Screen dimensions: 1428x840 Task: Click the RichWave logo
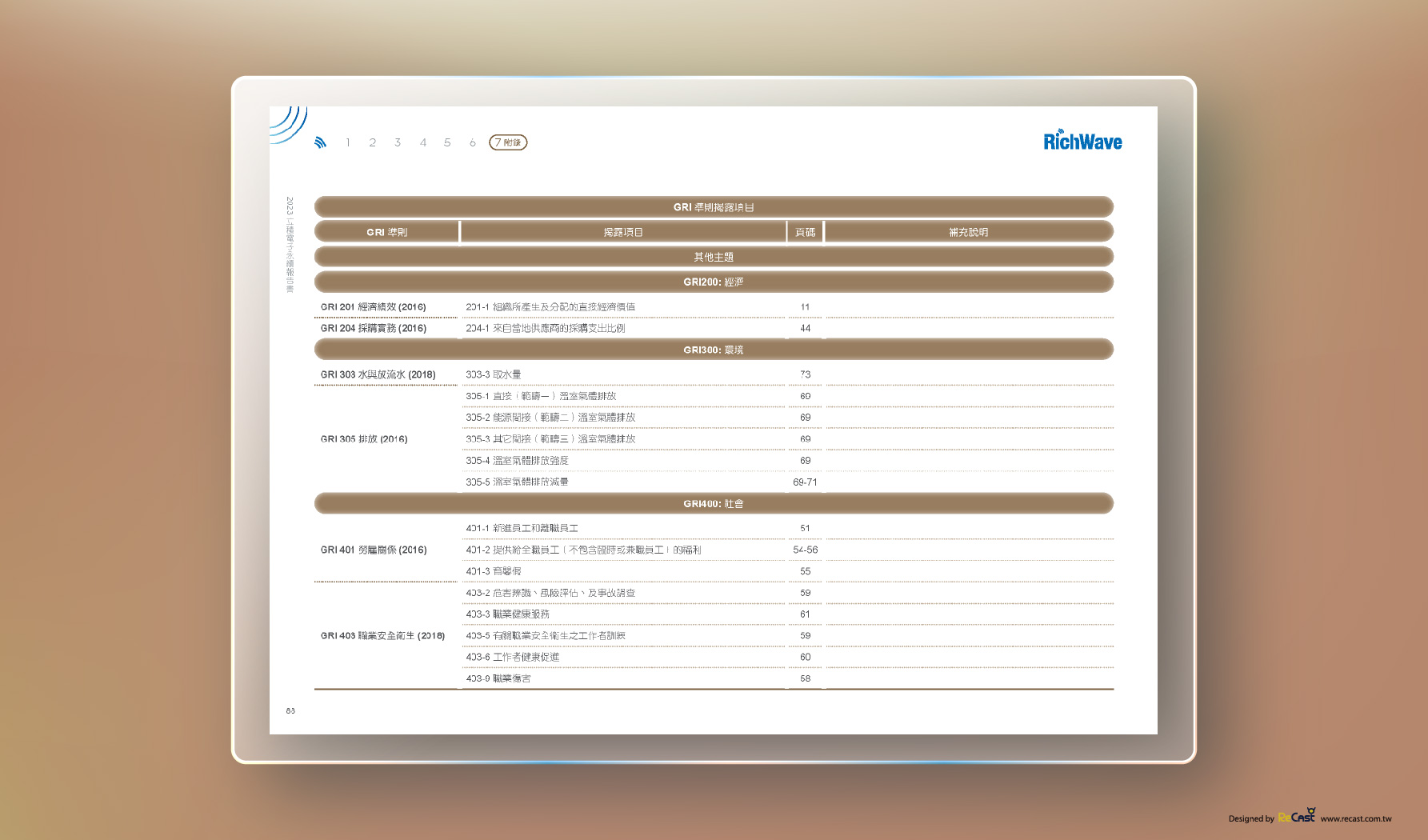point(1082,140)
